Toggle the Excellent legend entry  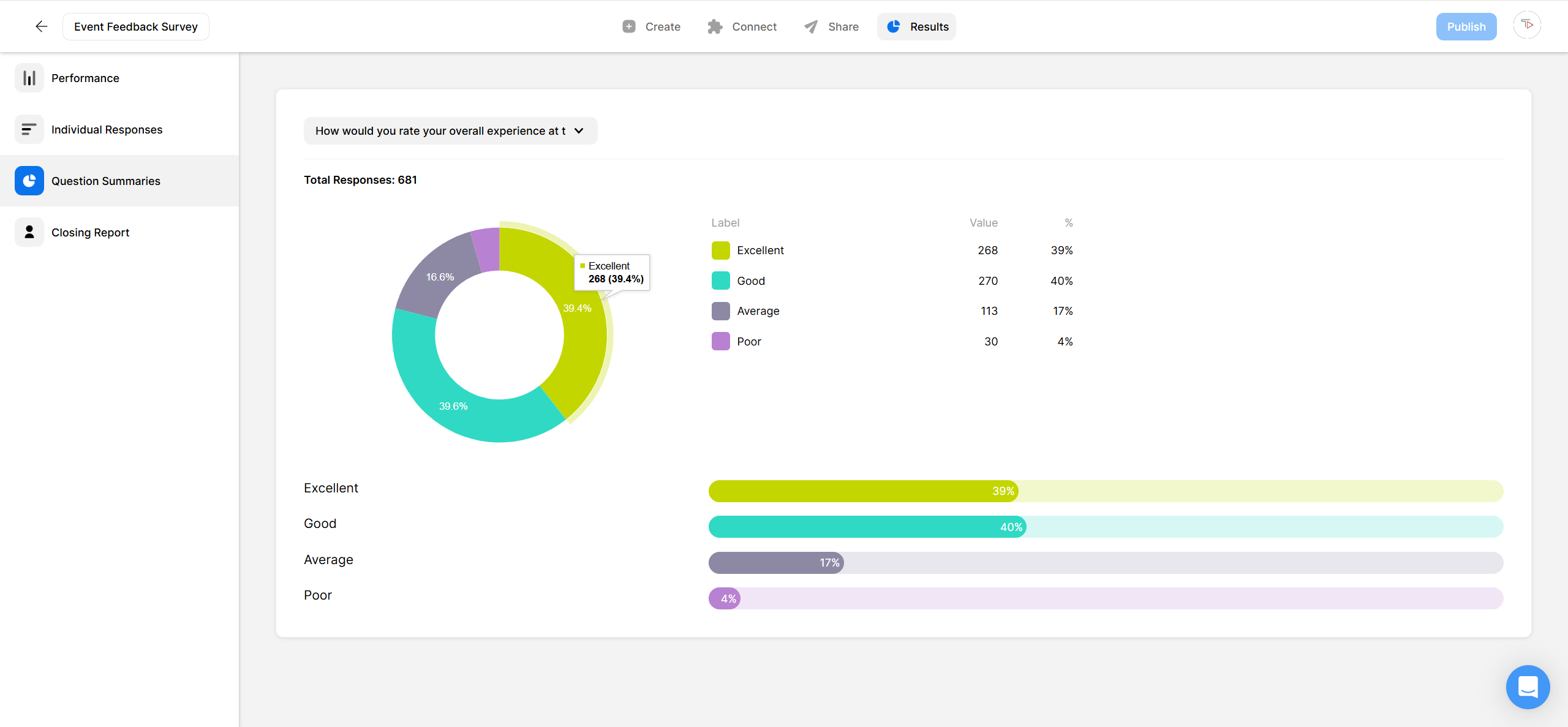(x=759, y=250)
